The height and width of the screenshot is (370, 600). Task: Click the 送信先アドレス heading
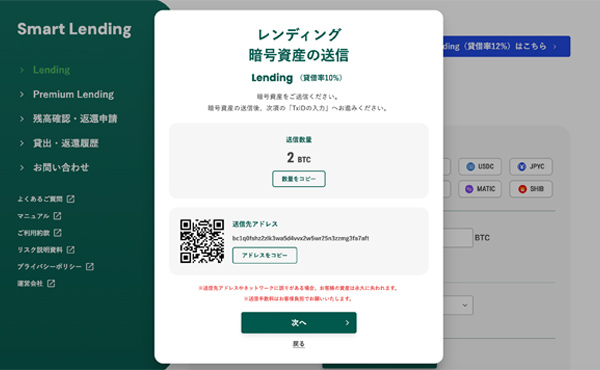[x=255, y=224]
